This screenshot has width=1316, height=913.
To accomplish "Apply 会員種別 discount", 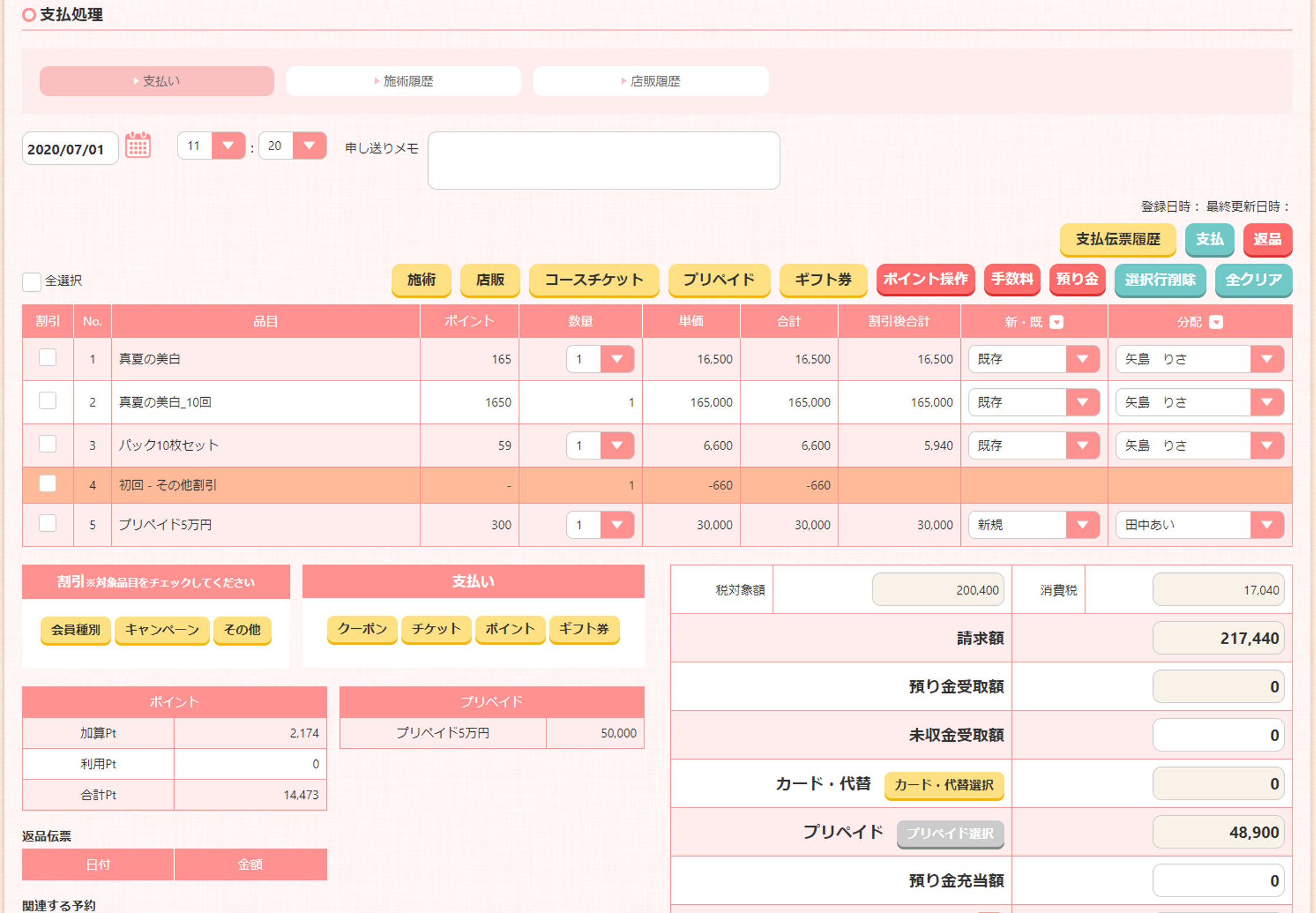I will 75,630.
